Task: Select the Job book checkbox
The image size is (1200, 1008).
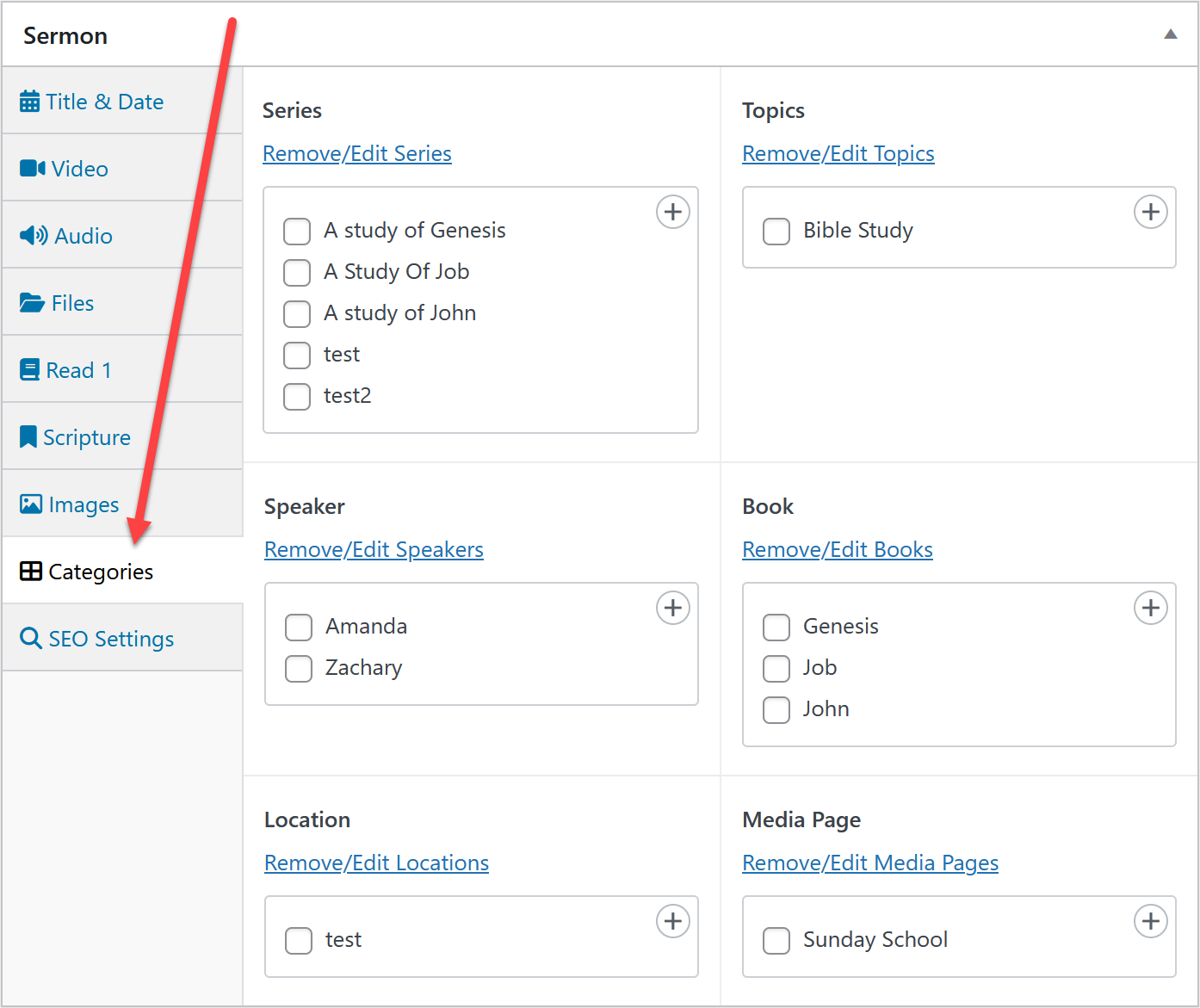Action: (776, 669)
